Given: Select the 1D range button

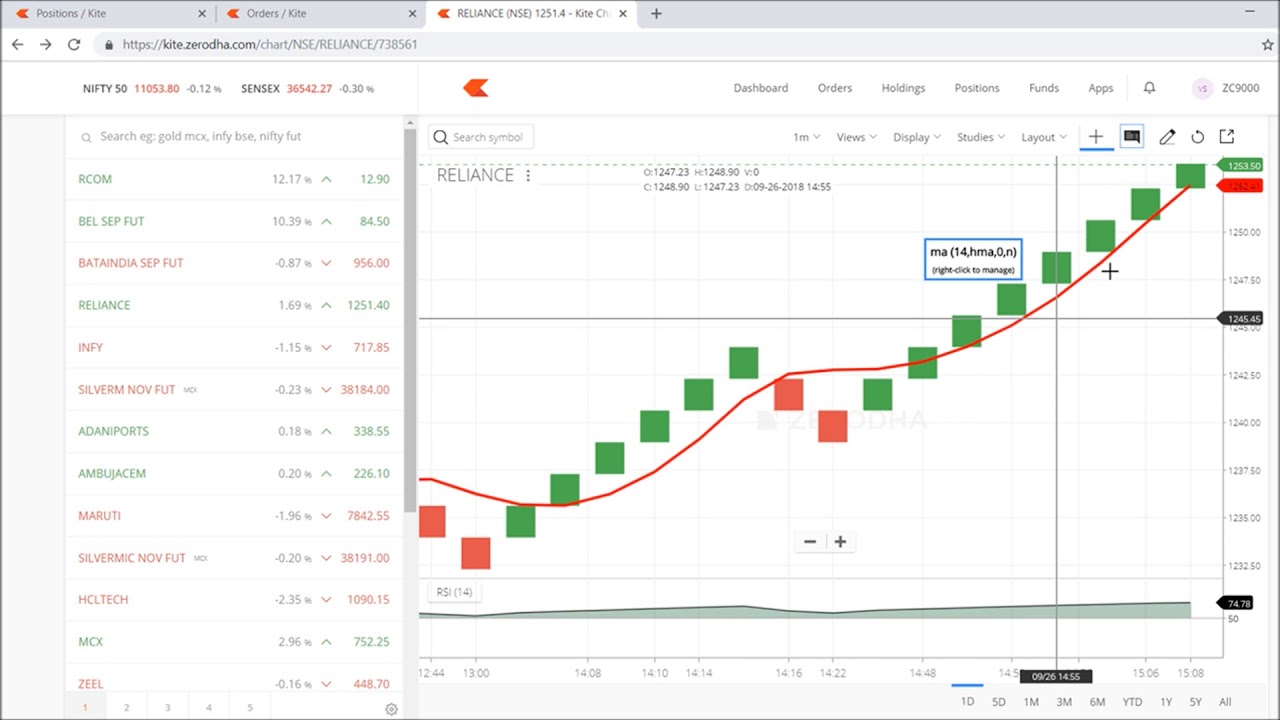Looking at the screenshot, I should click(x=967, y=702).
